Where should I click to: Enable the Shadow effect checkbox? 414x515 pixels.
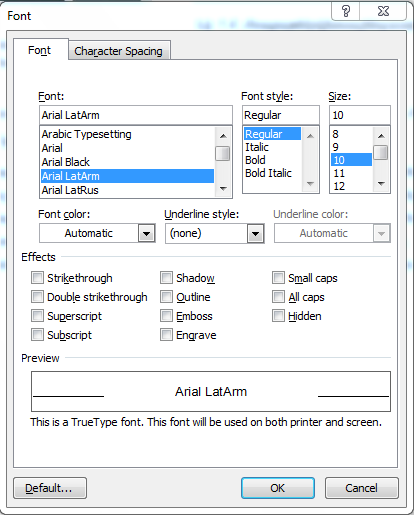pos(166,277)
